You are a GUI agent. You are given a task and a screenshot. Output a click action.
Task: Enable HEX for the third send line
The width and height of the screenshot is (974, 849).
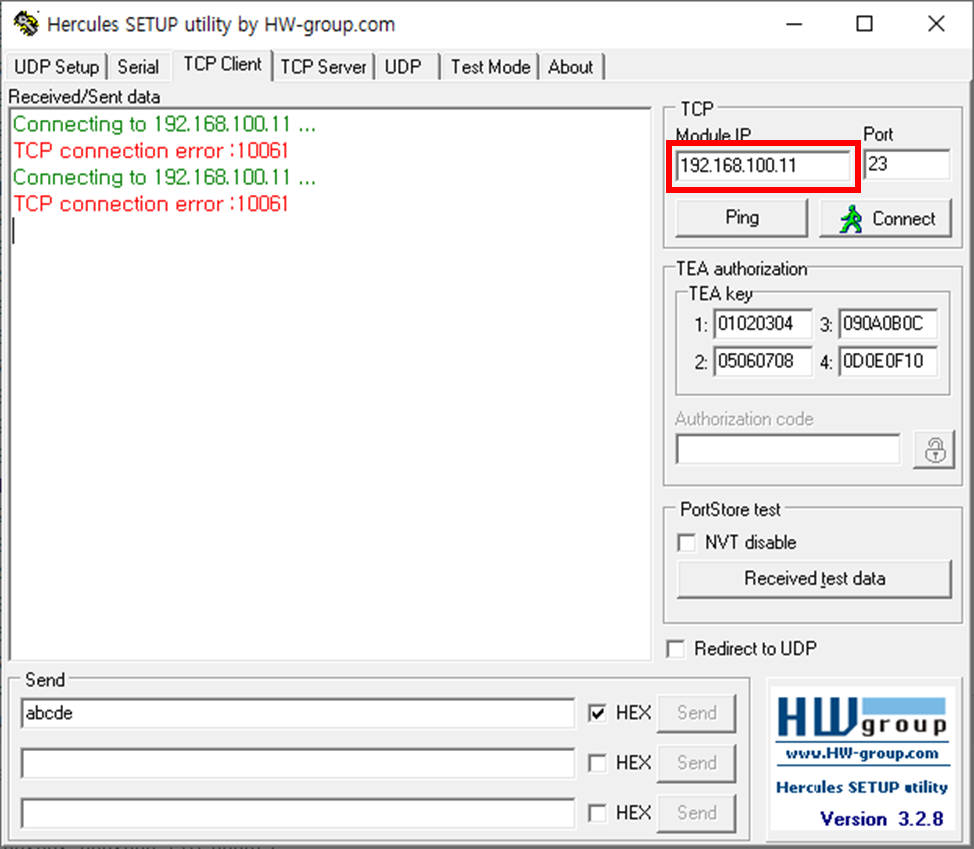click(597, 813)
